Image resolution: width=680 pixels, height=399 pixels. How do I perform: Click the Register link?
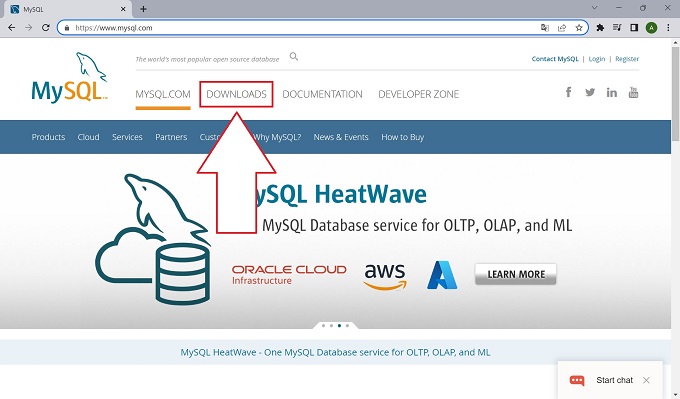(x=627, y=59)
